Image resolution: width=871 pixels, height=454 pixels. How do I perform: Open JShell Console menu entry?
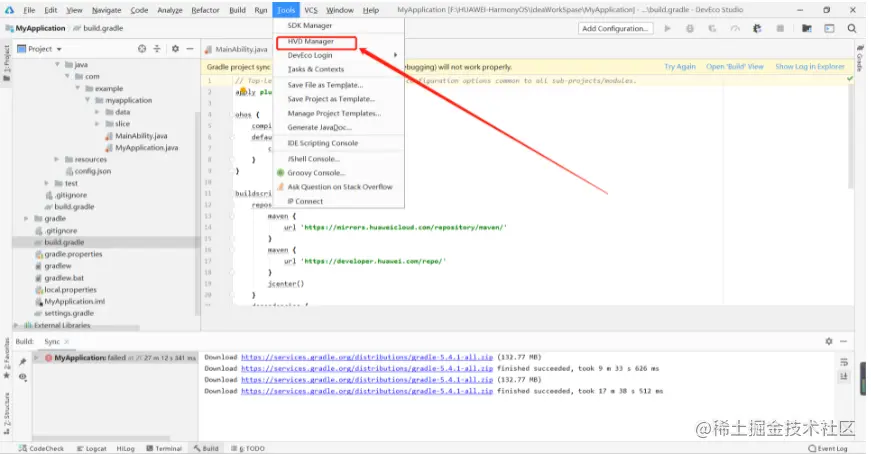(313, 159)
